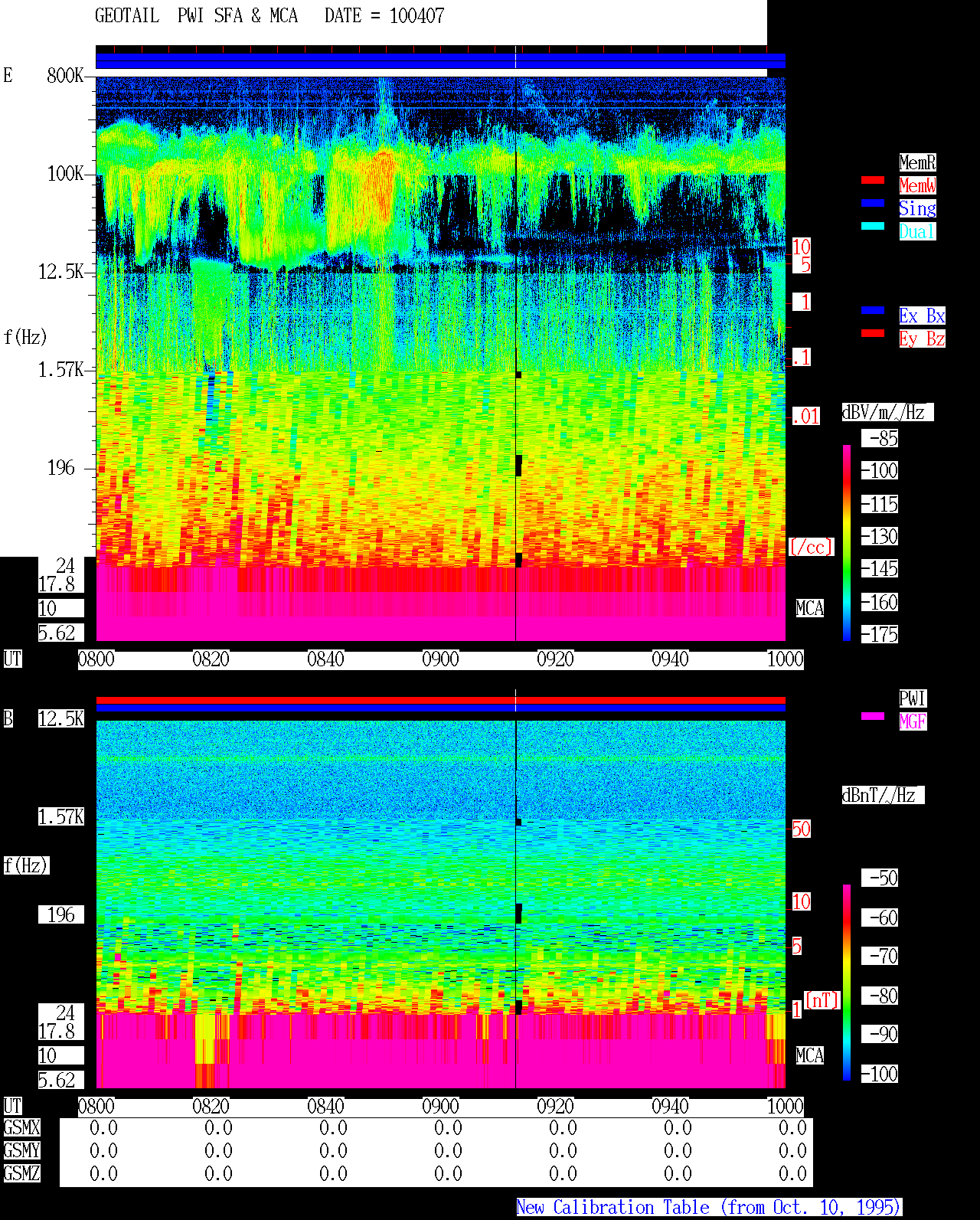
Task: Click the '[/cc]' density unit label
Action: pyautogui.click(x=811, y=548)
